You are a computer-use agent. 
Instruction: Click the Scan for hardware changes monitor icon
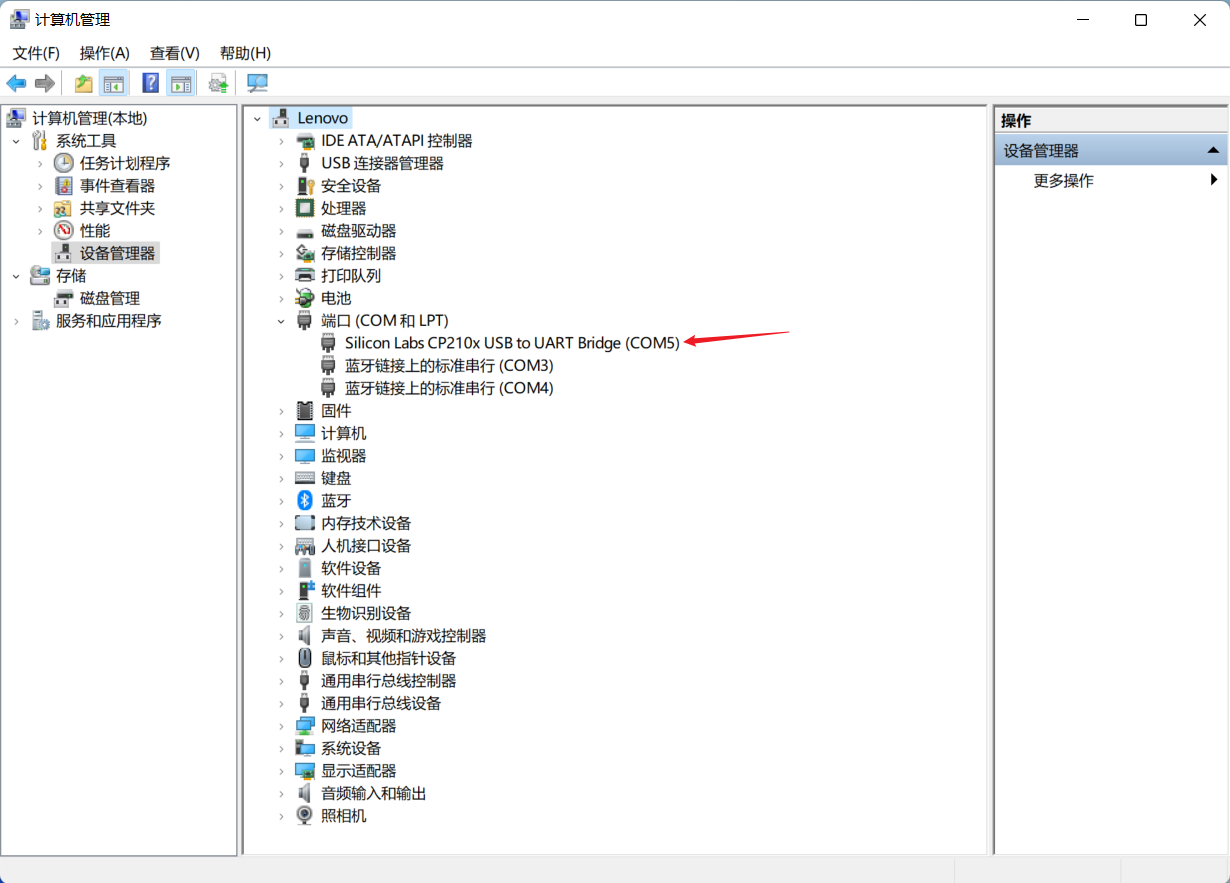click(257, 83)
